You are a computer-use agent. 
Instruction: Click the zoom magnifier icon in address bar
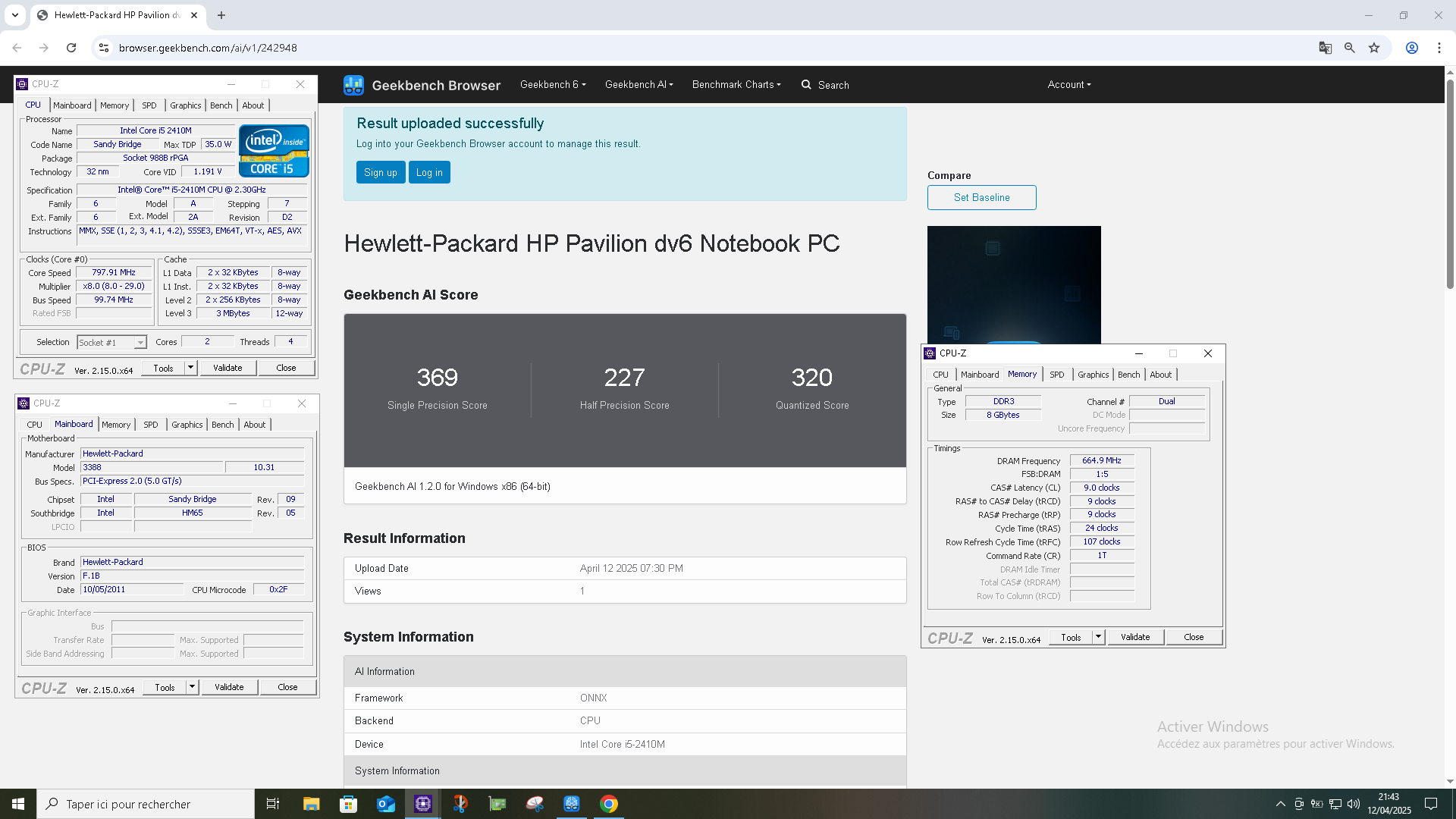1349,48
